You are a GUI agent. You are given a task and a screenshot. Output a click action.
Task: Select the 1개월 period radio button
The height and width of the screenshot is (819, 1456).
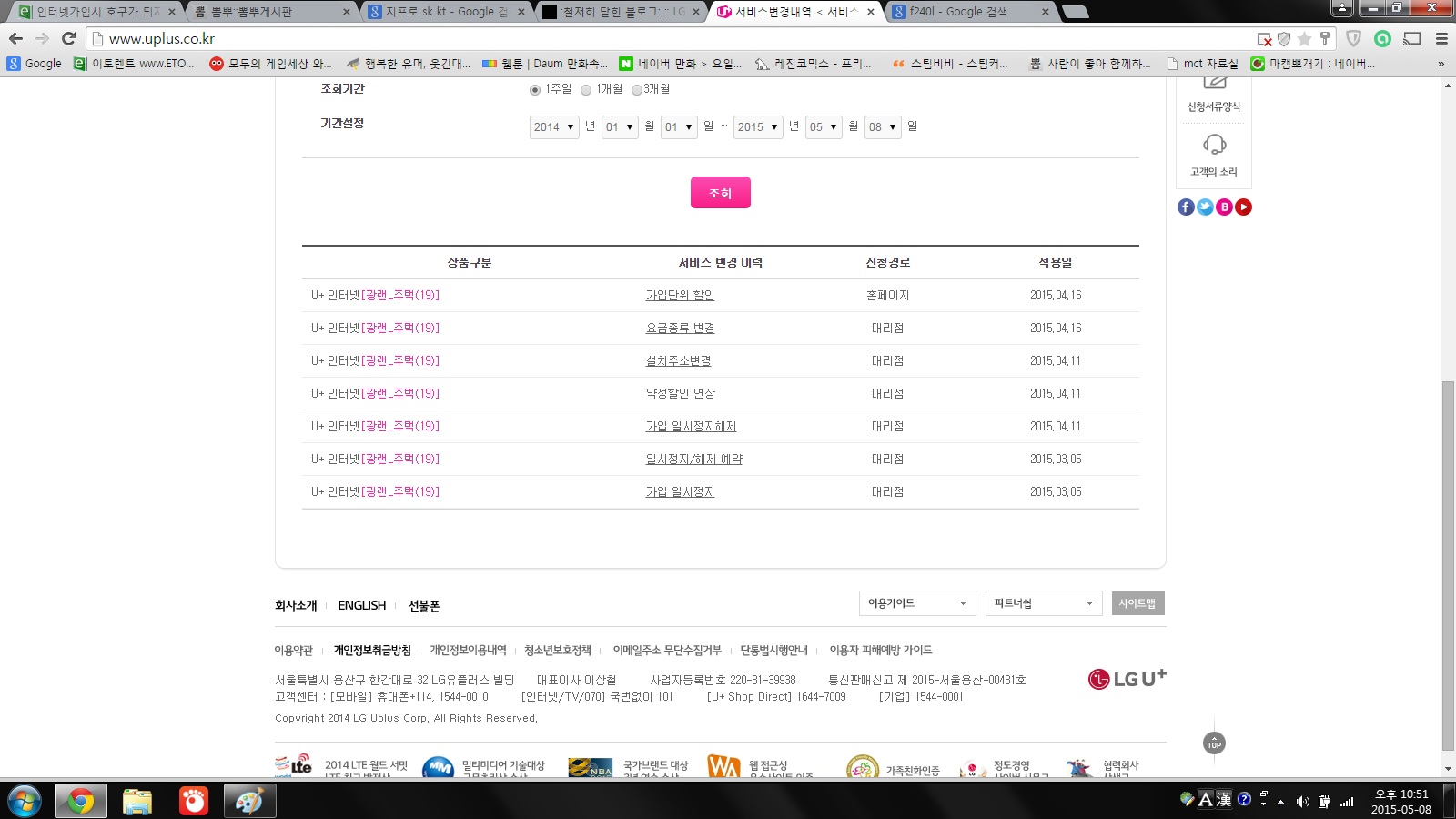586,90
